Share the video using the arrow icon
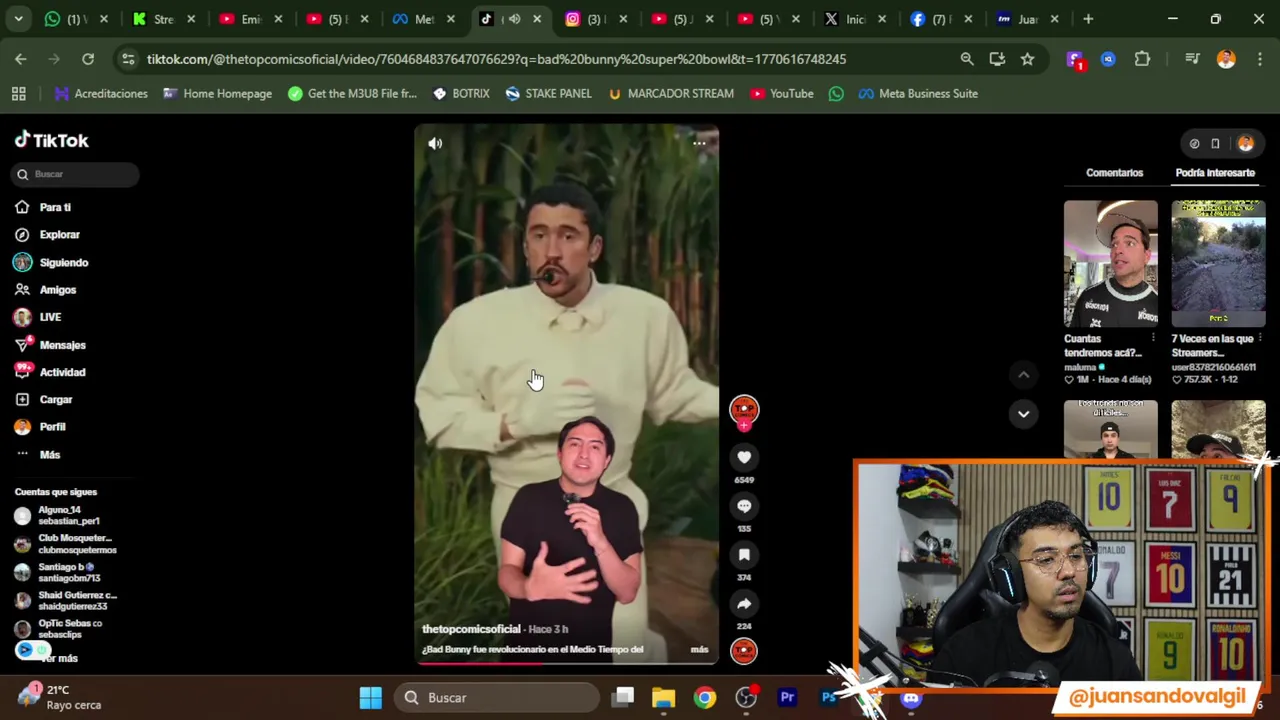The width and height of the screenshot is (1280, 720). pyautogui.click(x=744, y=604)
